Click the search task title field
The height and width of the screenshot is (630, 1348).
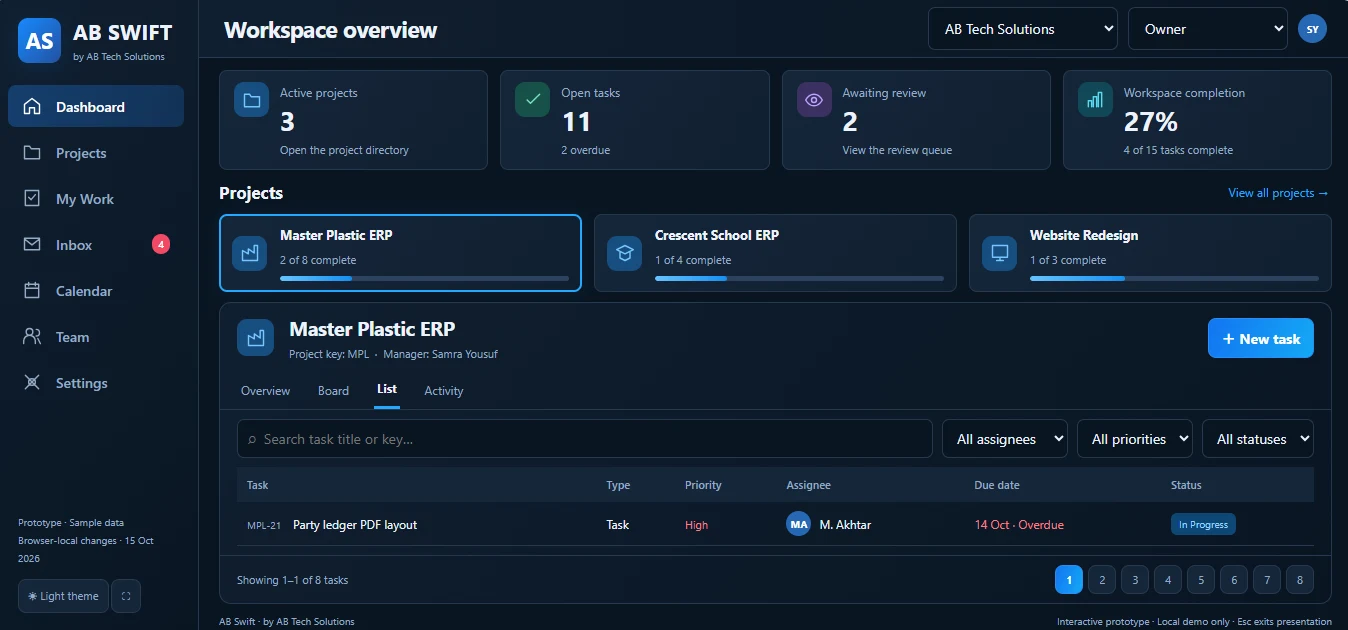(585, 439)
